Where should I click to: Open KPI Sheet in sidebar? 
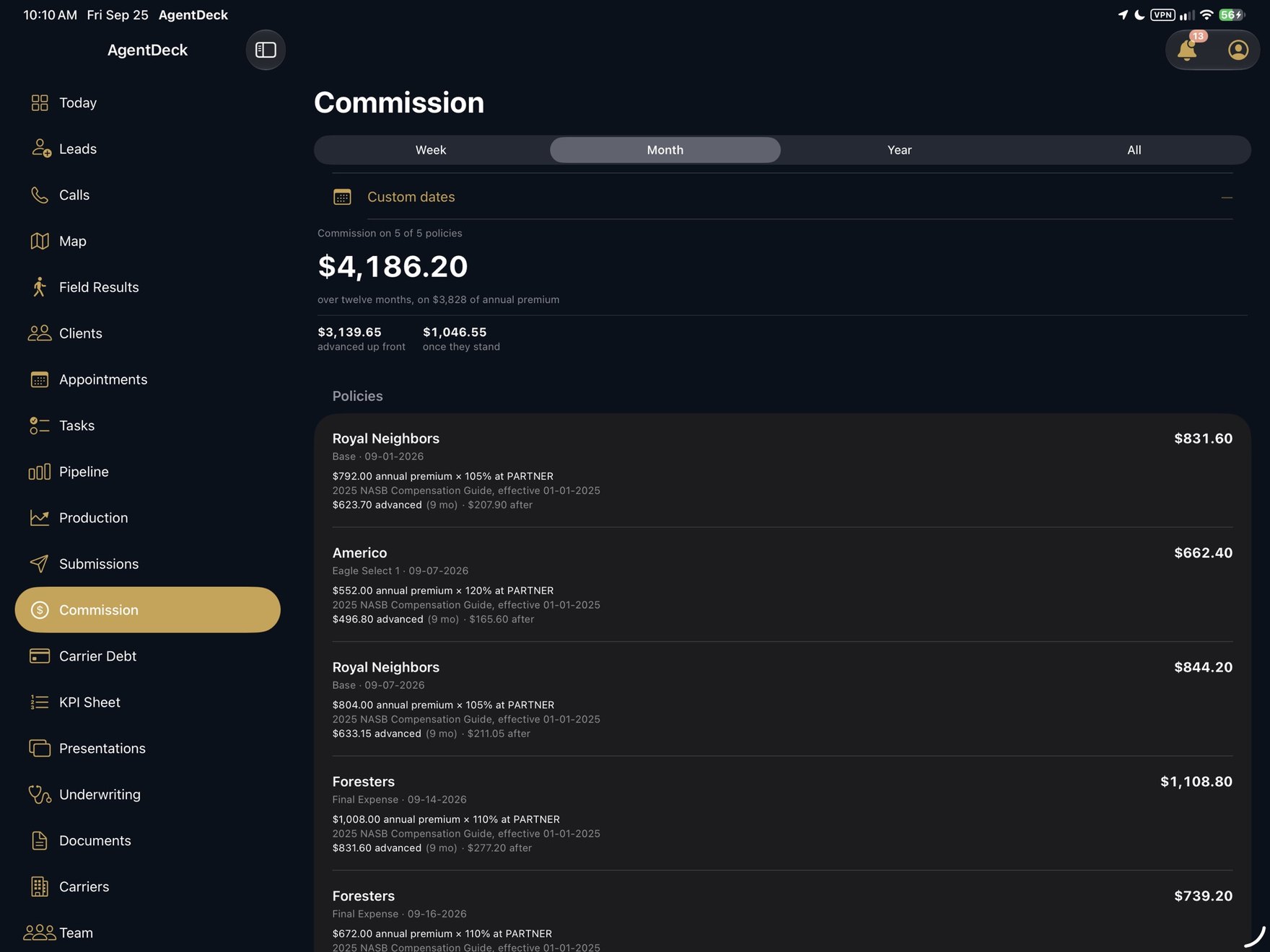point(147,702)
